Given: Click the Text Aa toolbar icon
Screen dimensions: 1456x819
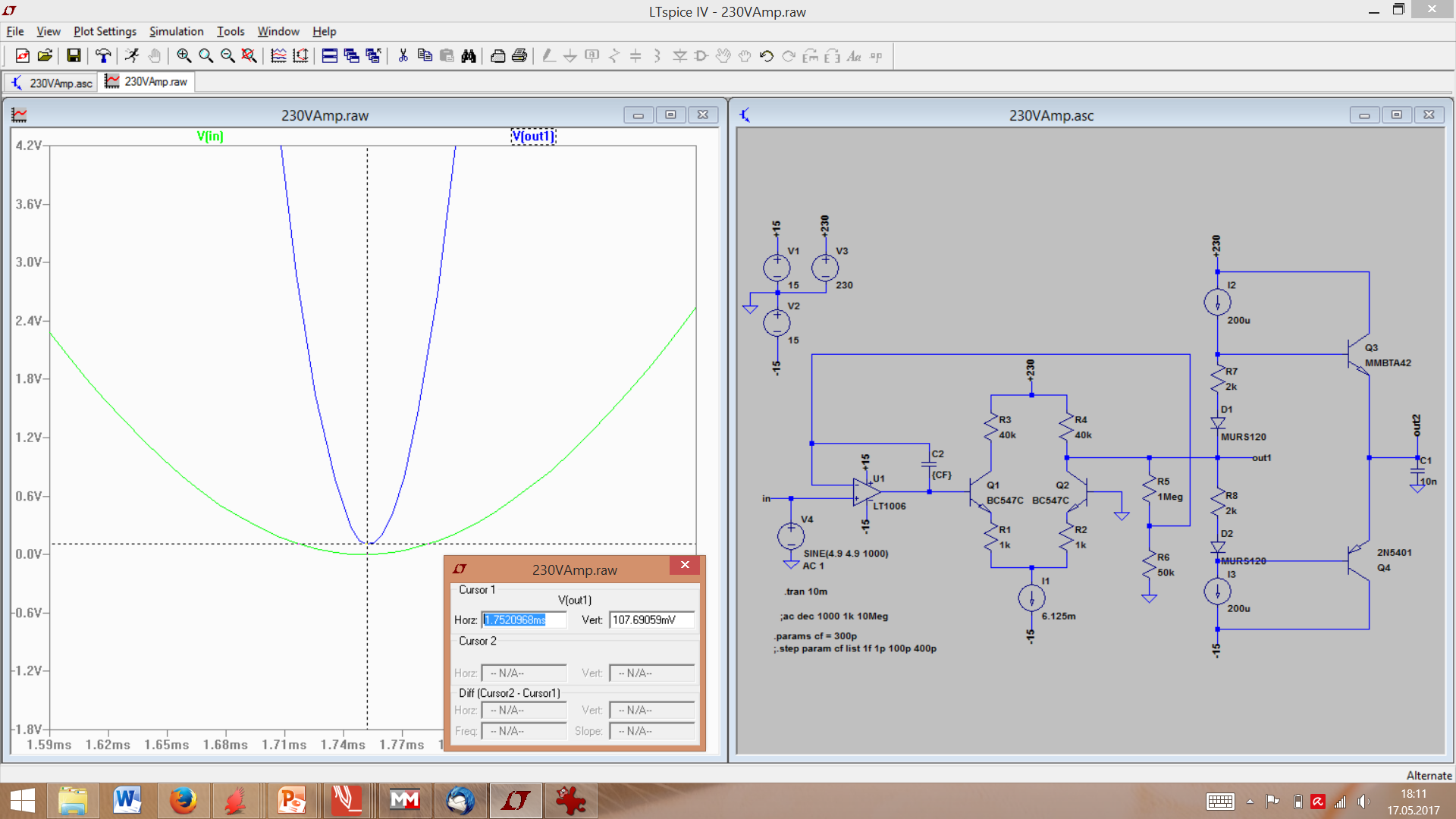Looking at the screenshot, I should coord(854,55).
